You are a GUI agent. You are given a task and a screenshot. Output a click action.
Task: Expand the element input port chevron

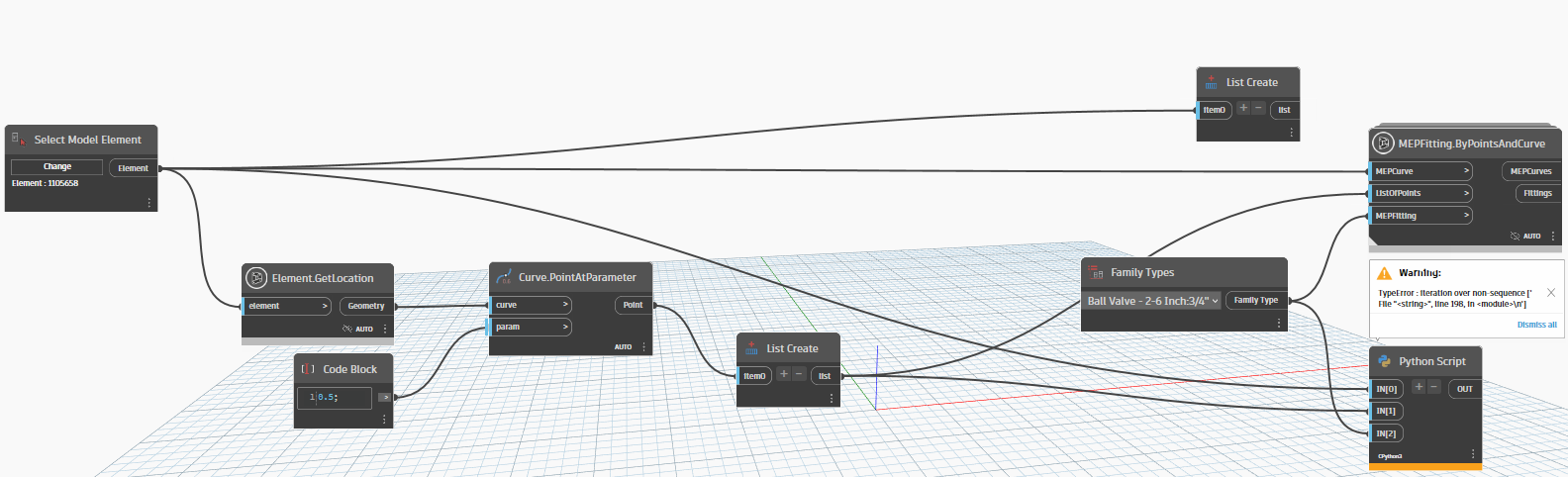click(325, 306)
